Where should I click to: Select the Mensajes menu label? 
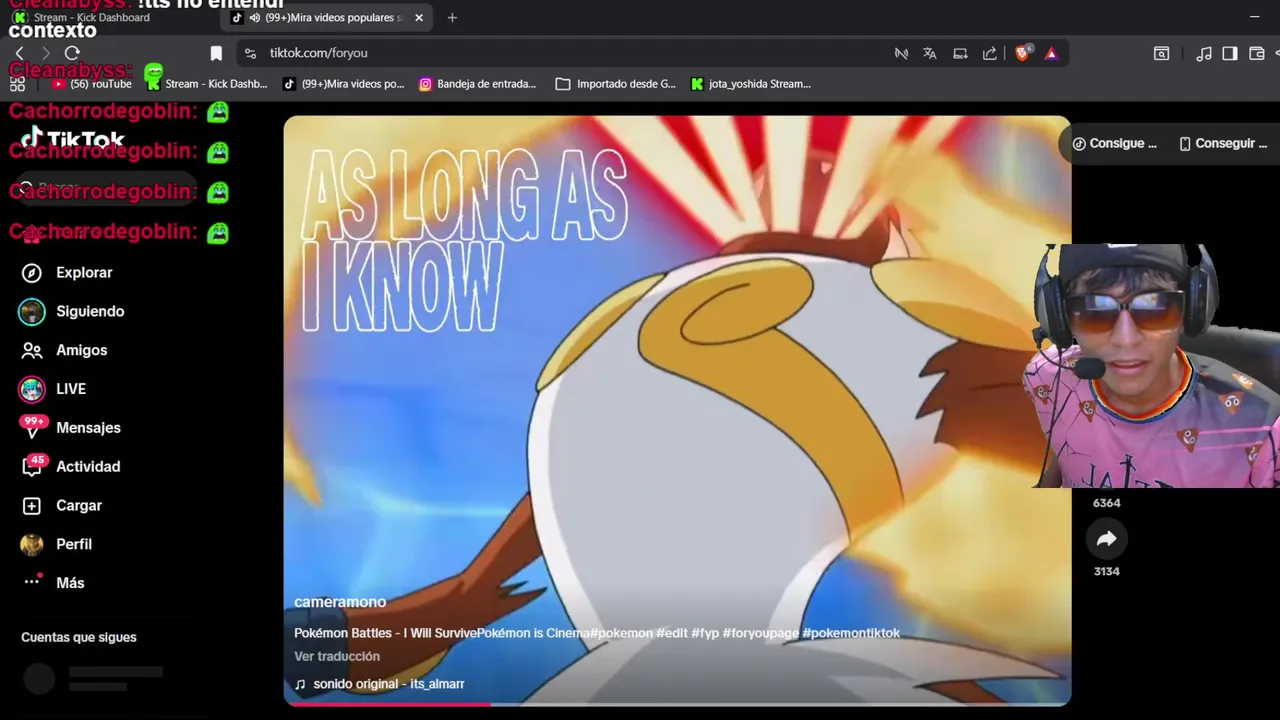pos(88,428)
